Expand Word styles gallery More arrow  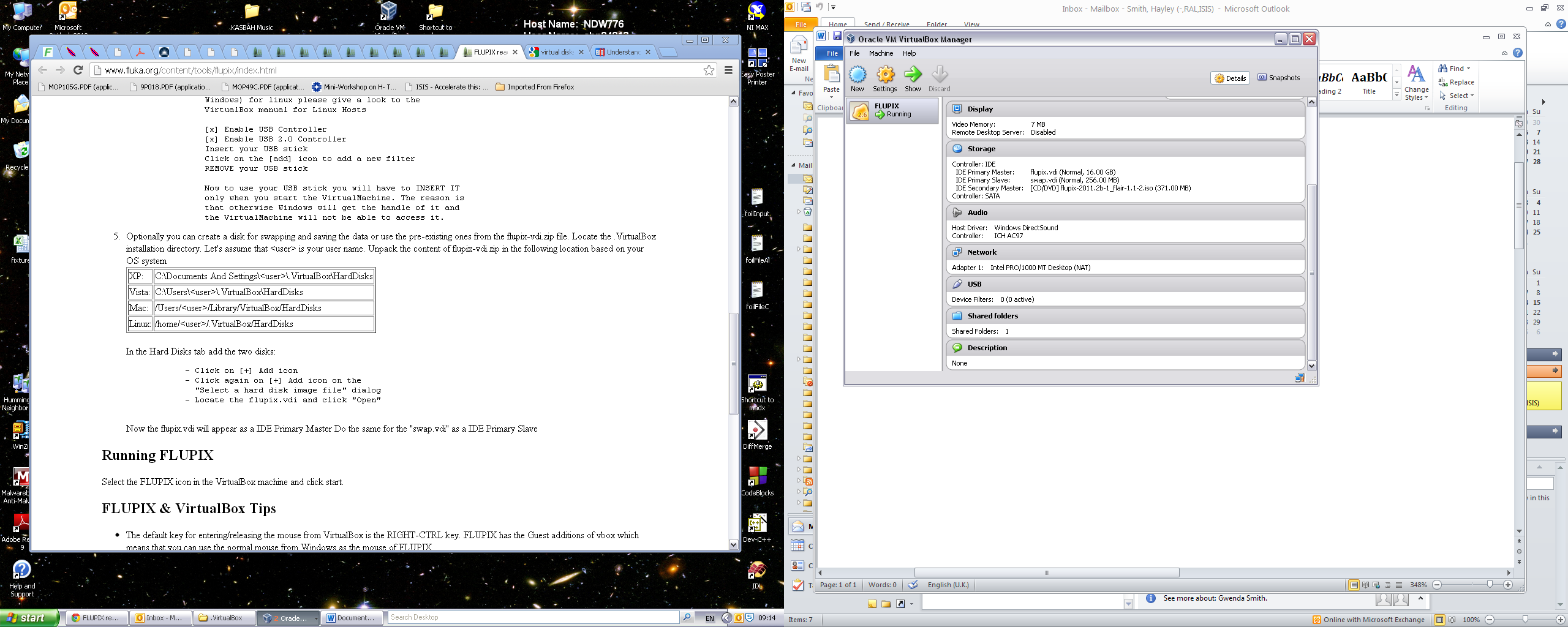tap(1396, 94)
